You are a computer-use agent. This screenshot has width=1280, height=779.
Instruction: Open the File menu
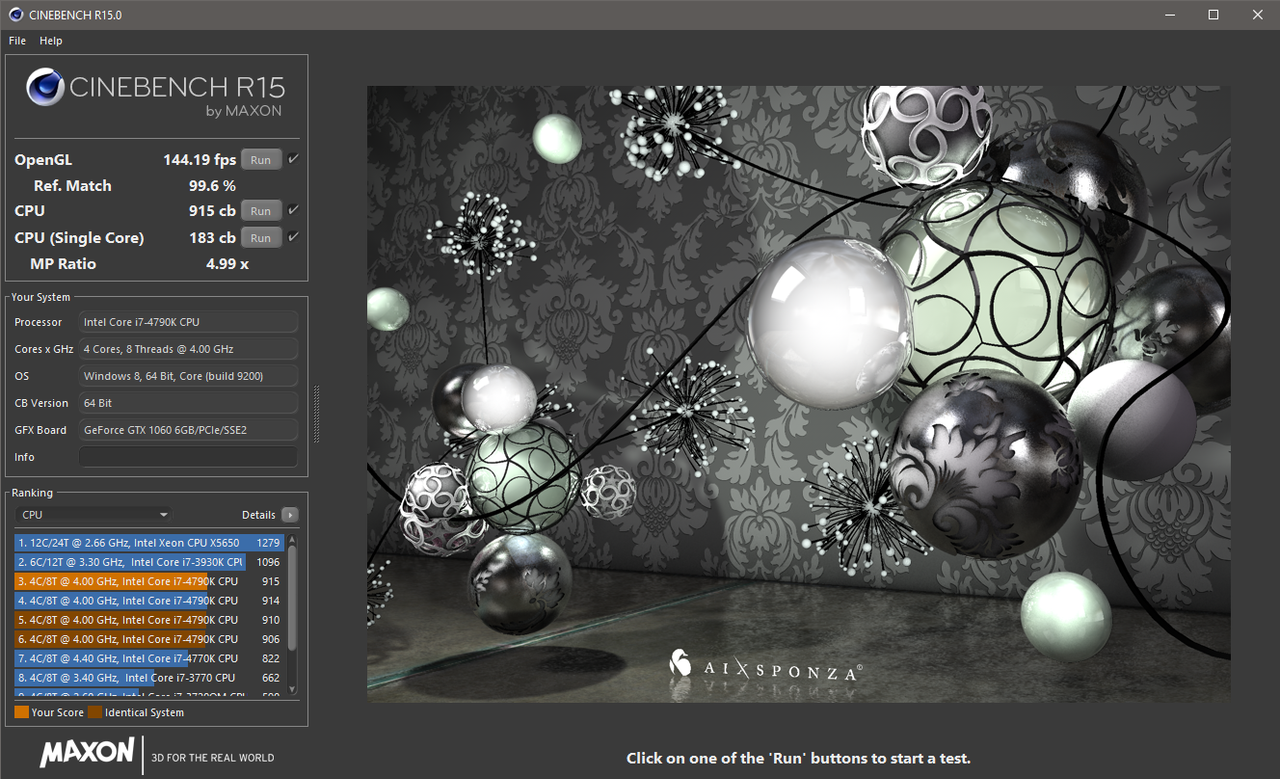click(x=16, y=40)
